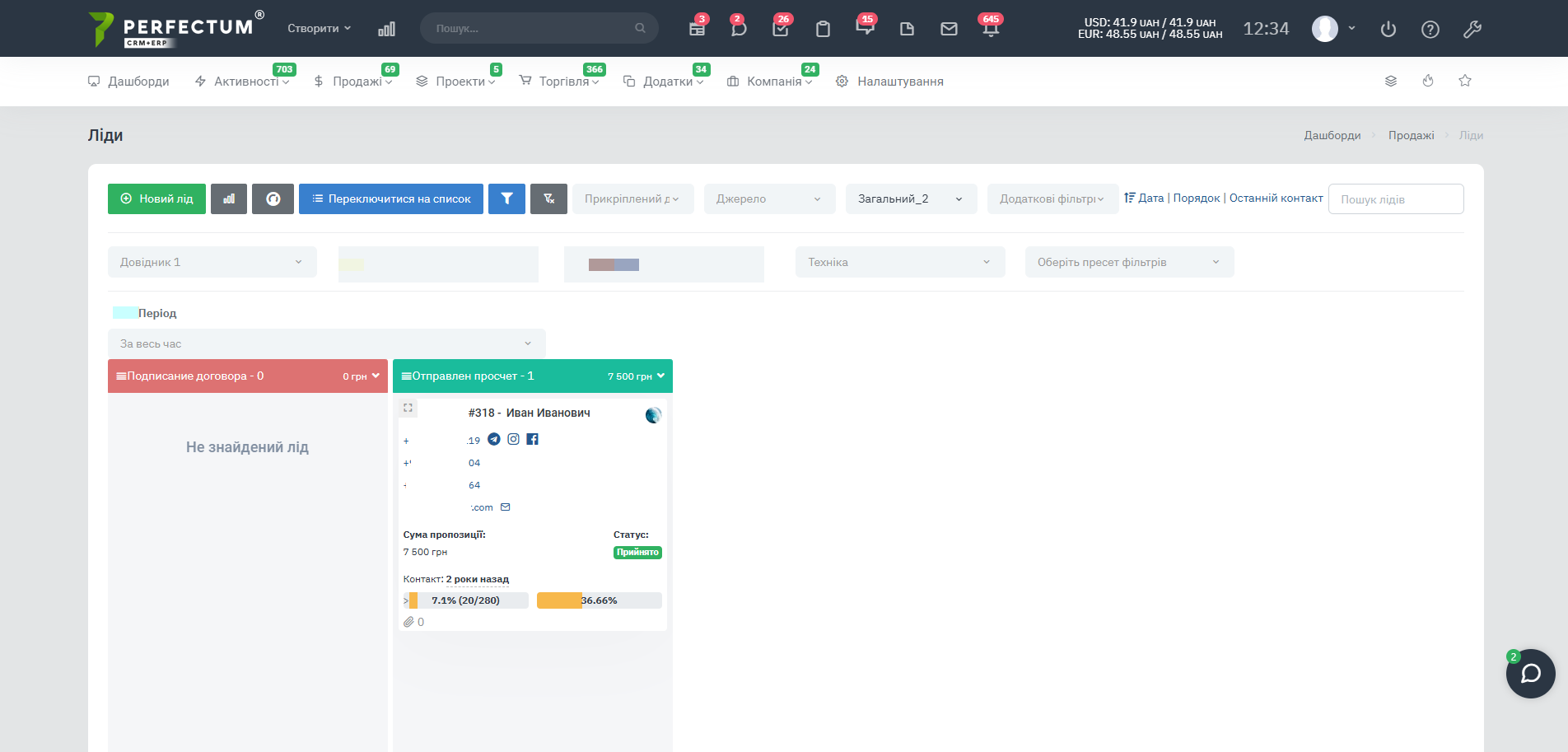The image size is (1568, 752).
Task: Click the Facebook icon on lead card
Action: click(x=532, y=439)
